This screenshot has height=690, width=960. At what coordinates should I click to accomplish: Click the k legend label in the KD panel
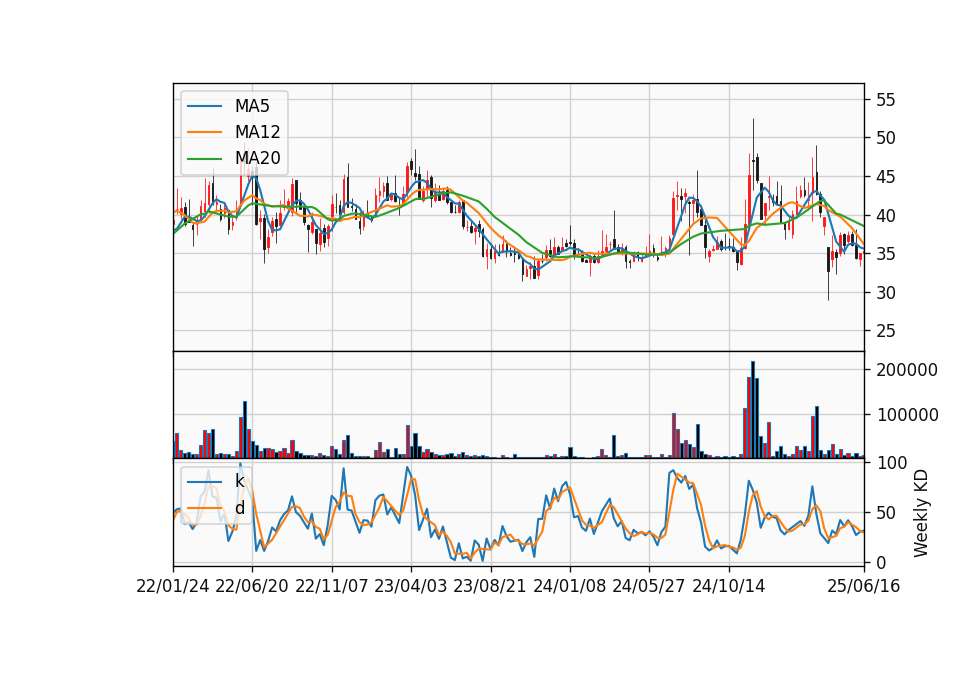(x=239, y=481)
